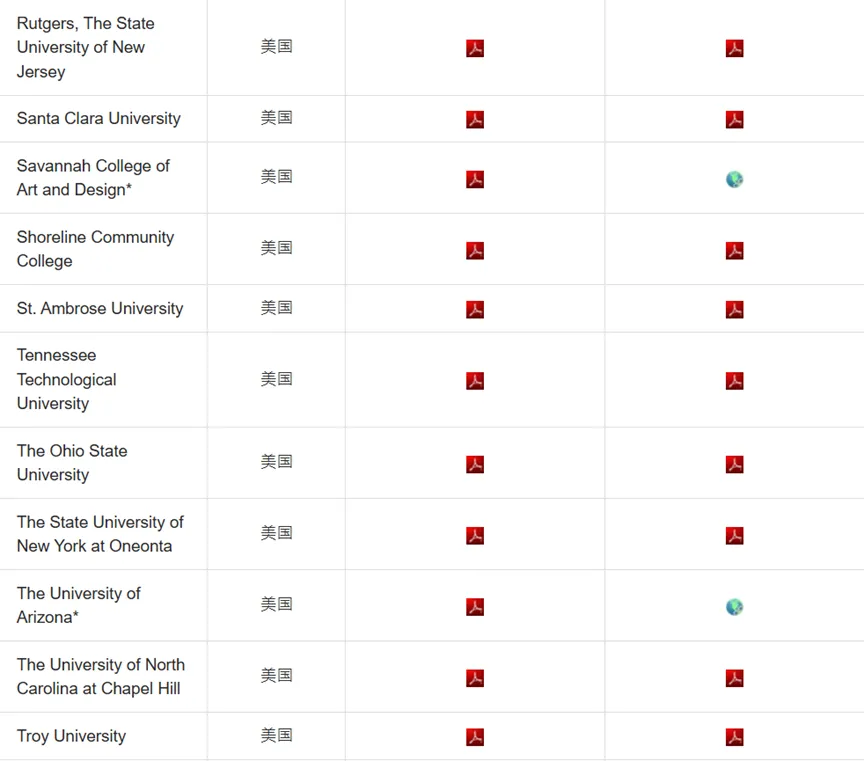Screen dimensions: 864x761
Task: Click globe icon in University of Arizona row
Action: (734, 607)
